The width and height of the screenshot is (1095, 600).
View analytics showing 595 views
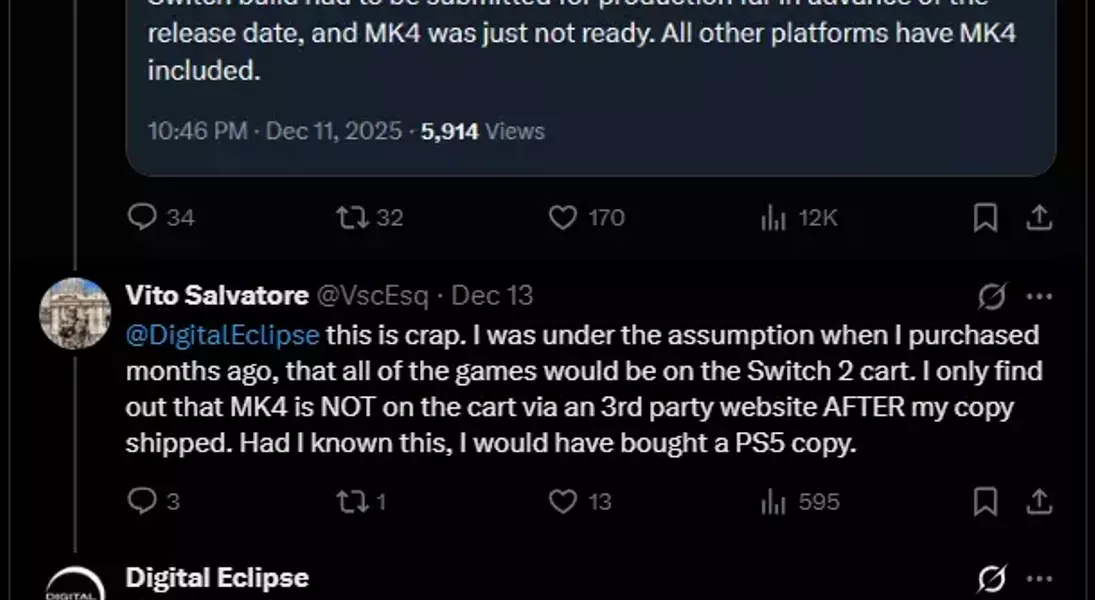[773, 501]
